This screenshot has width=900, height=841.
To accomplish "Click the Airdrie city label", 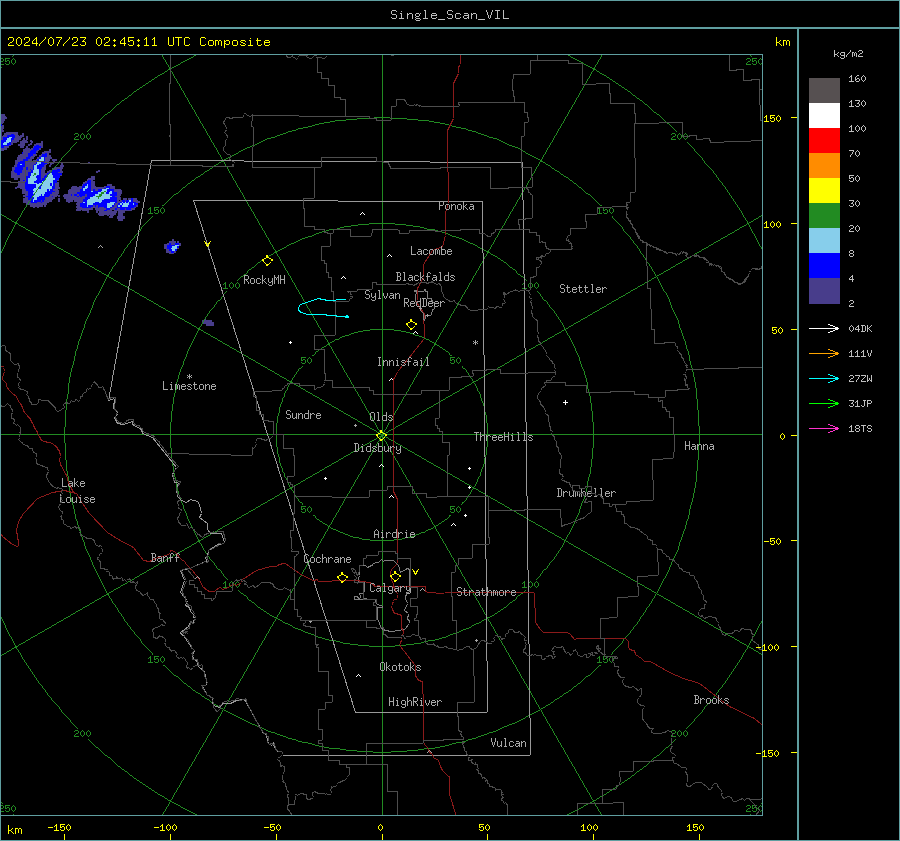I will tap(394, 534).
